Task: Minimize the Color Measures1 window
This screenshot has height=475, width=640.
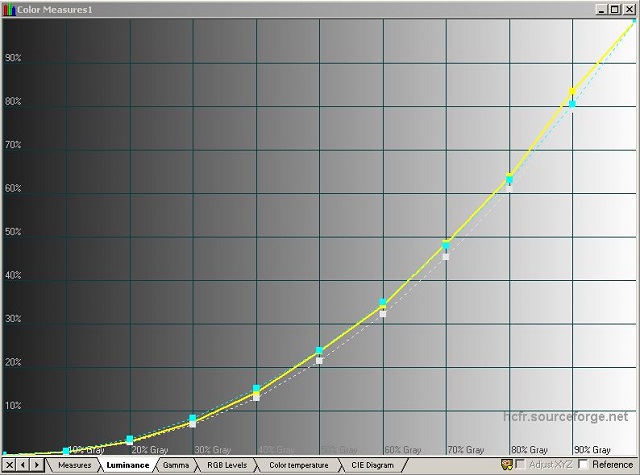Action: point(601,9)
